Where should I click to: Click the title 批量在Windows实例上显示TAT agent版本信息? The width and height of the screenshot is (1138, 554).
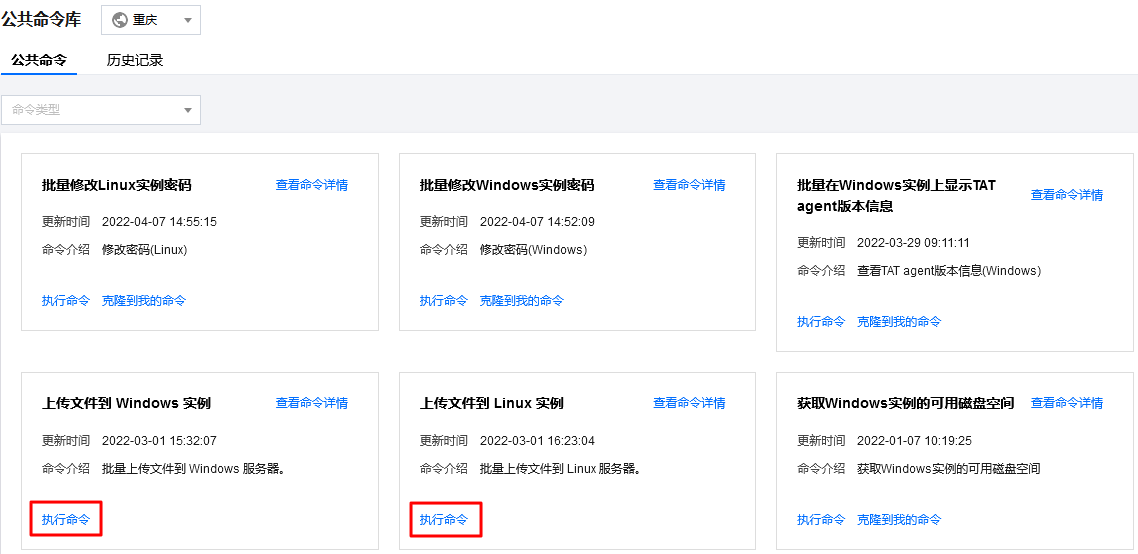pos(896,196)
